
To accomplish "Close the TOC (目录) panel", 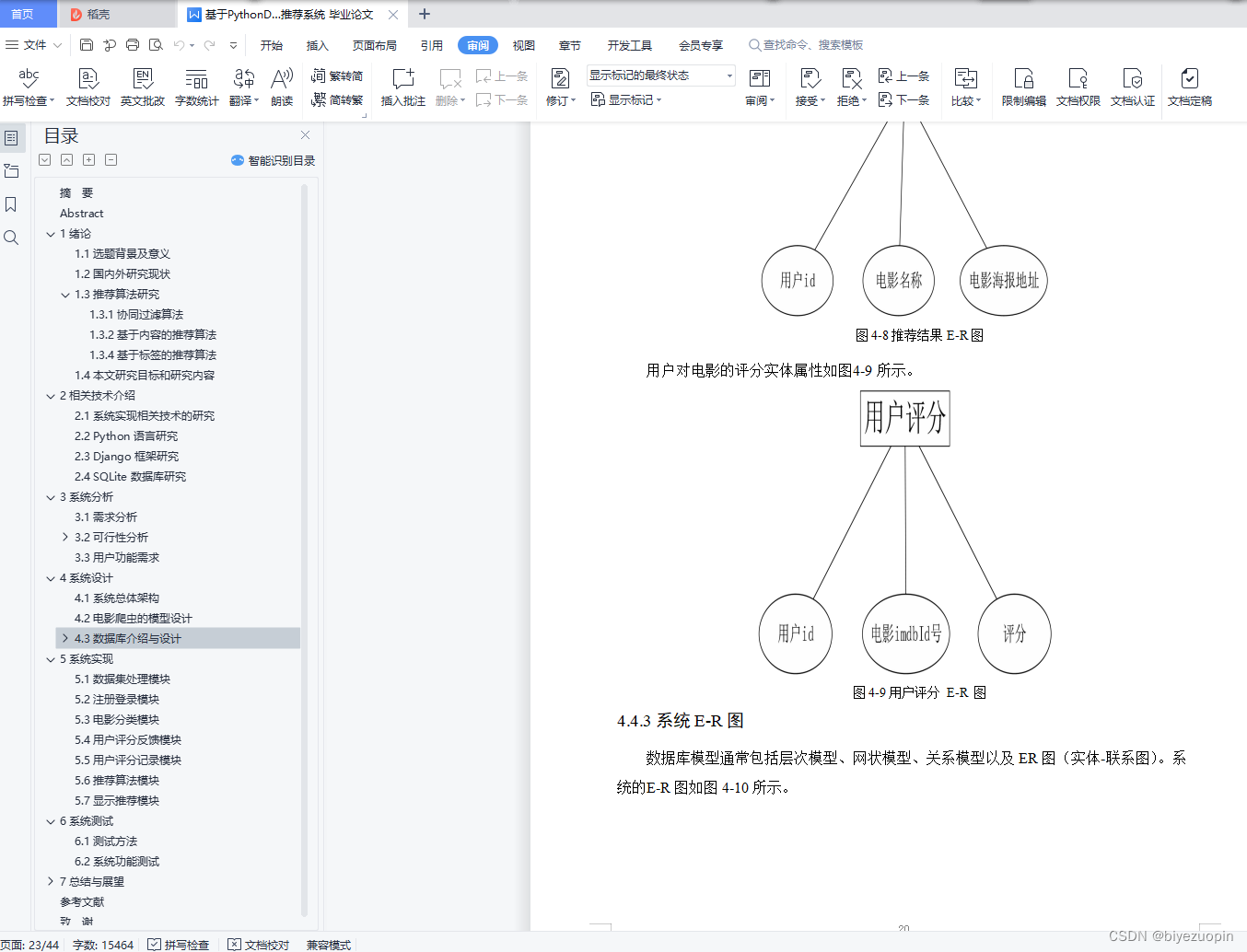I will pyautogui.click(x=305, y=135).
